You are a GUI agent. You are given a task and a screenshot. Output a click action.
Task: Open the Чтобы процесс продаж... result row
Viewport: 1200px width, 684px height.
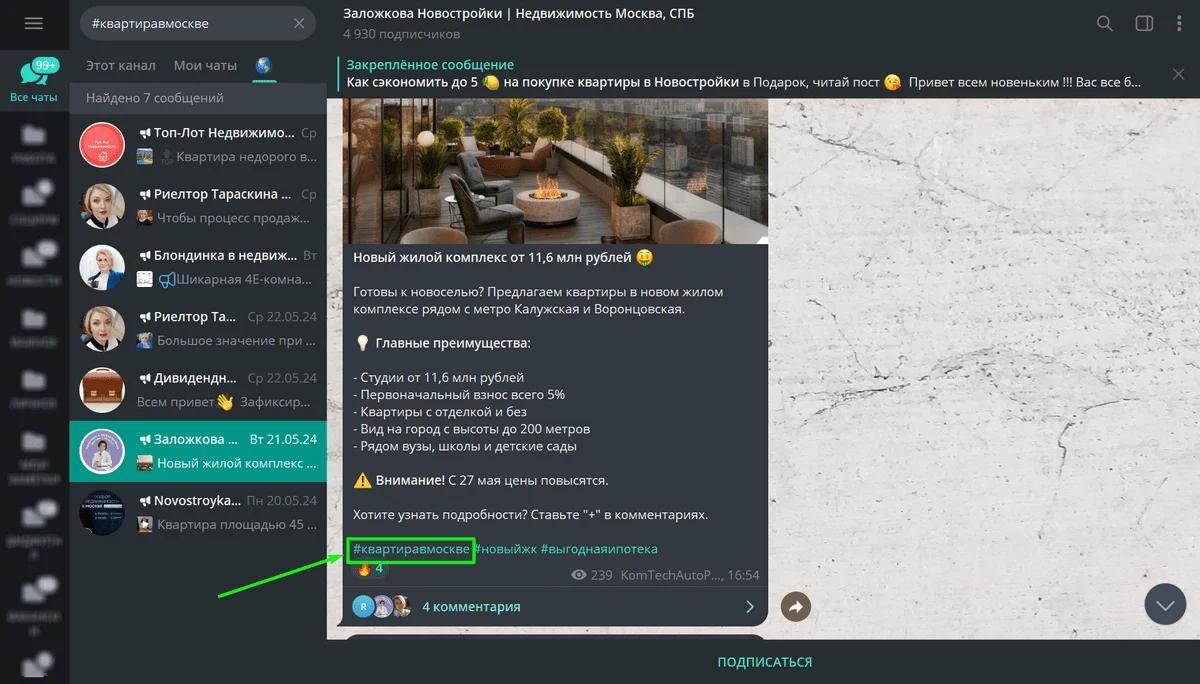tap(198, 206)
